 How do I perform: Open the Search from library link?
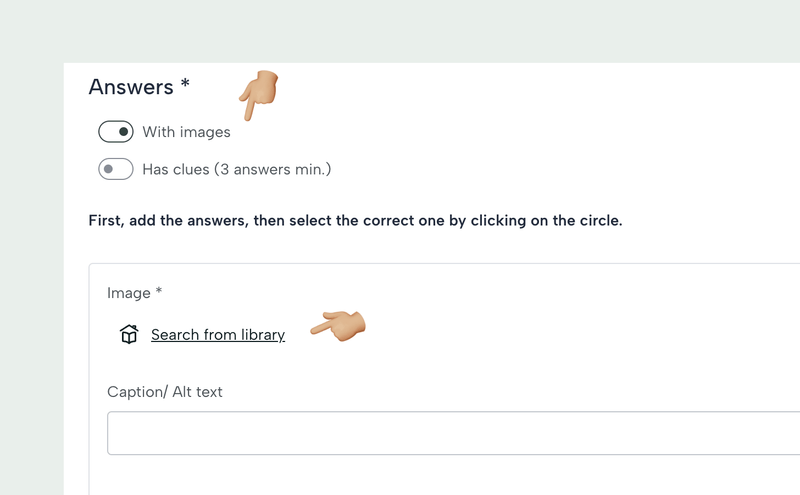pyautogui.click(x=218, y=335)
